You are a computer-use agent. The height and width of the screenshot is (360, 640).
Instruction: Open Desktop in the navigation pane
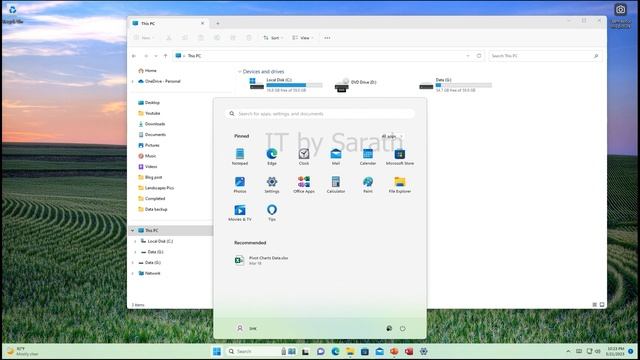149,102
